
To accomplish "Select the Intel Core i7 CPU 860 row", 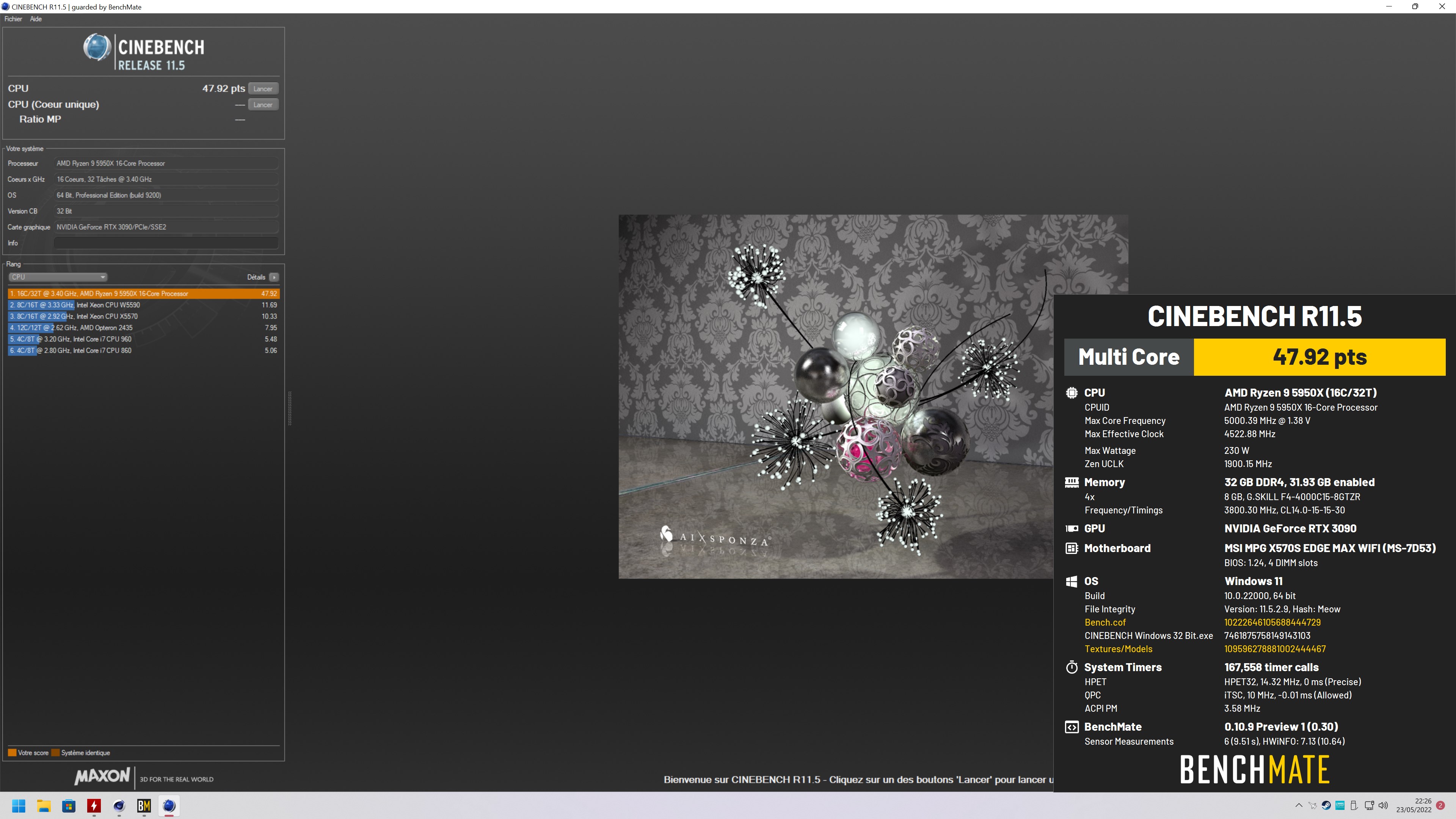I will 144,350.
